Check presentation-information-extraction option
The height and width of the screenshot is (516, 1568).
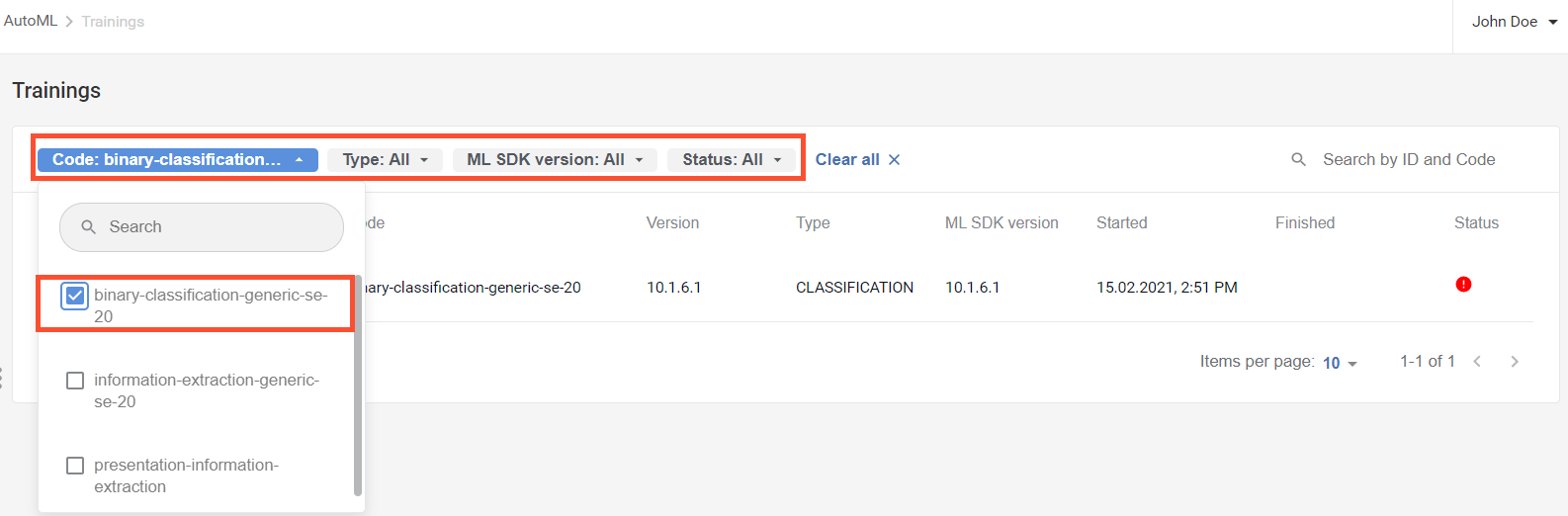(x=75, y=466)
